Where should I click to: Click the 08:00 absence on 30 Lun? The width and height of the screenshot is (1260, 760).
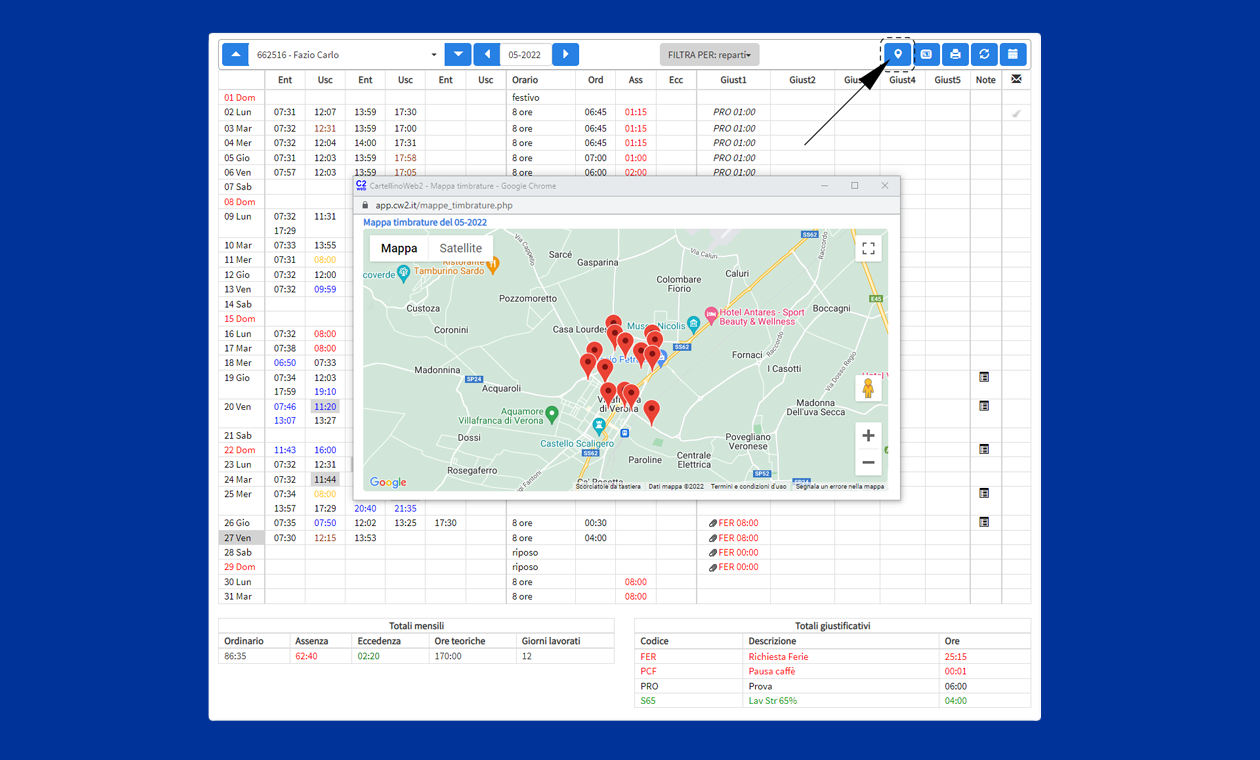point(636,582)
